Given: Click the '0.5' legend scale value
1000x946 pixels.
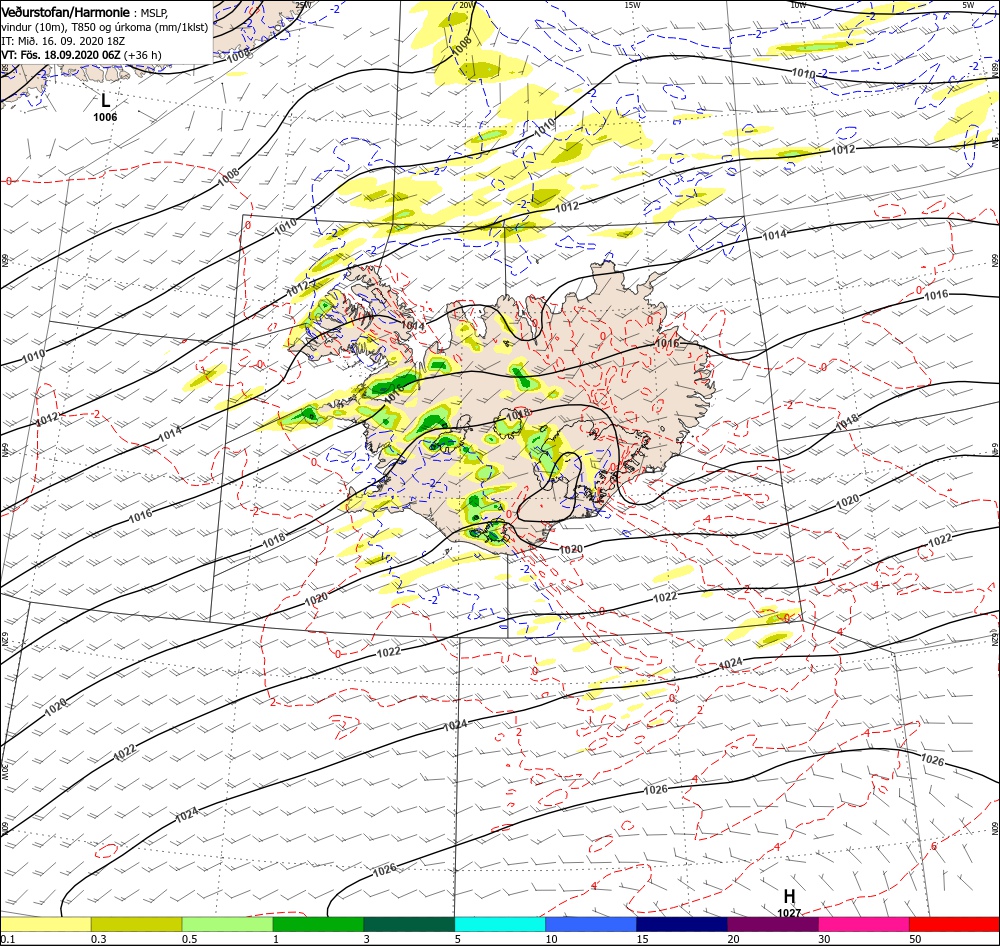Looking at the screenshot, I should tap(189, 939).
